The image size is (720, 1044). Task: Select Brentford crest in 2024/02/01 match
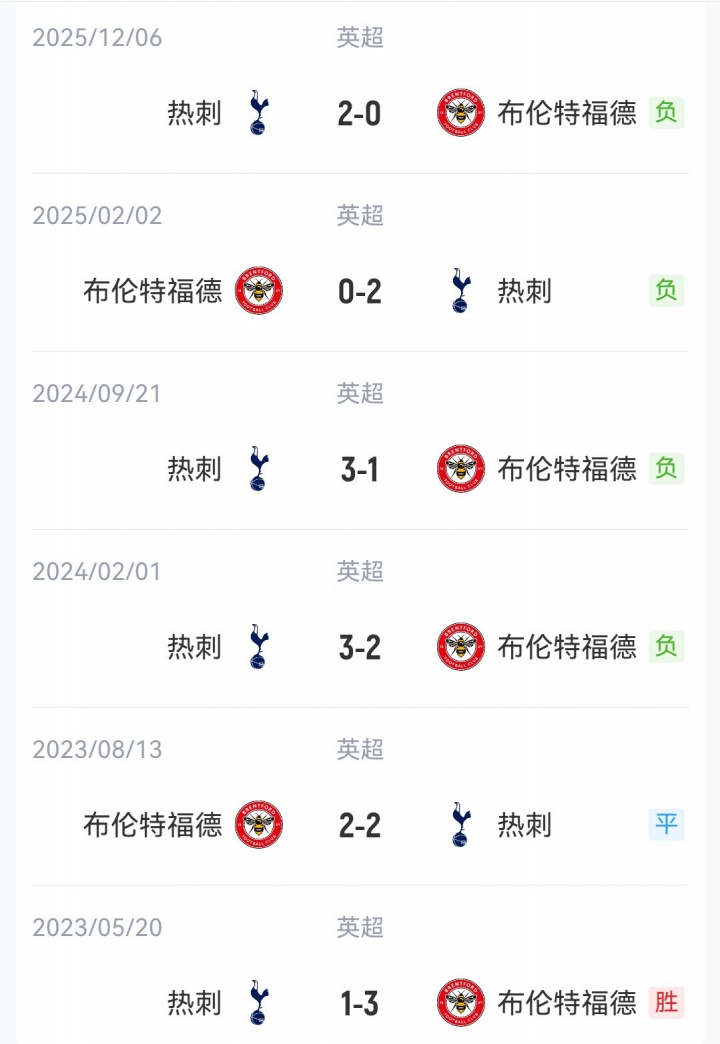pyautogui.click(x=460, y=647)
